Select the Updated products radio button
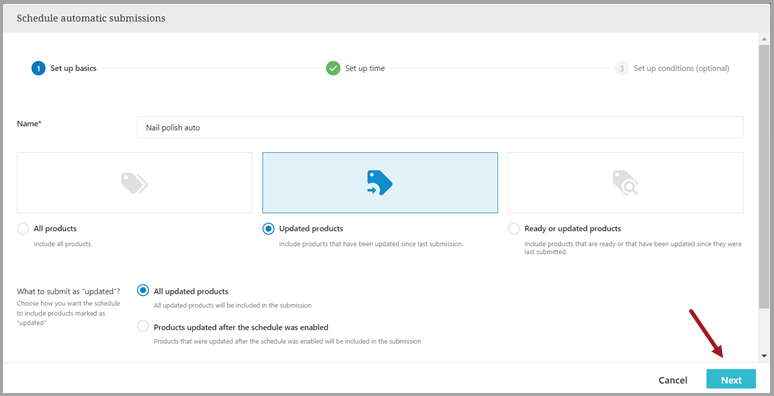The height and width of the screenshot is (396, 774). click(x=268, y=229)
